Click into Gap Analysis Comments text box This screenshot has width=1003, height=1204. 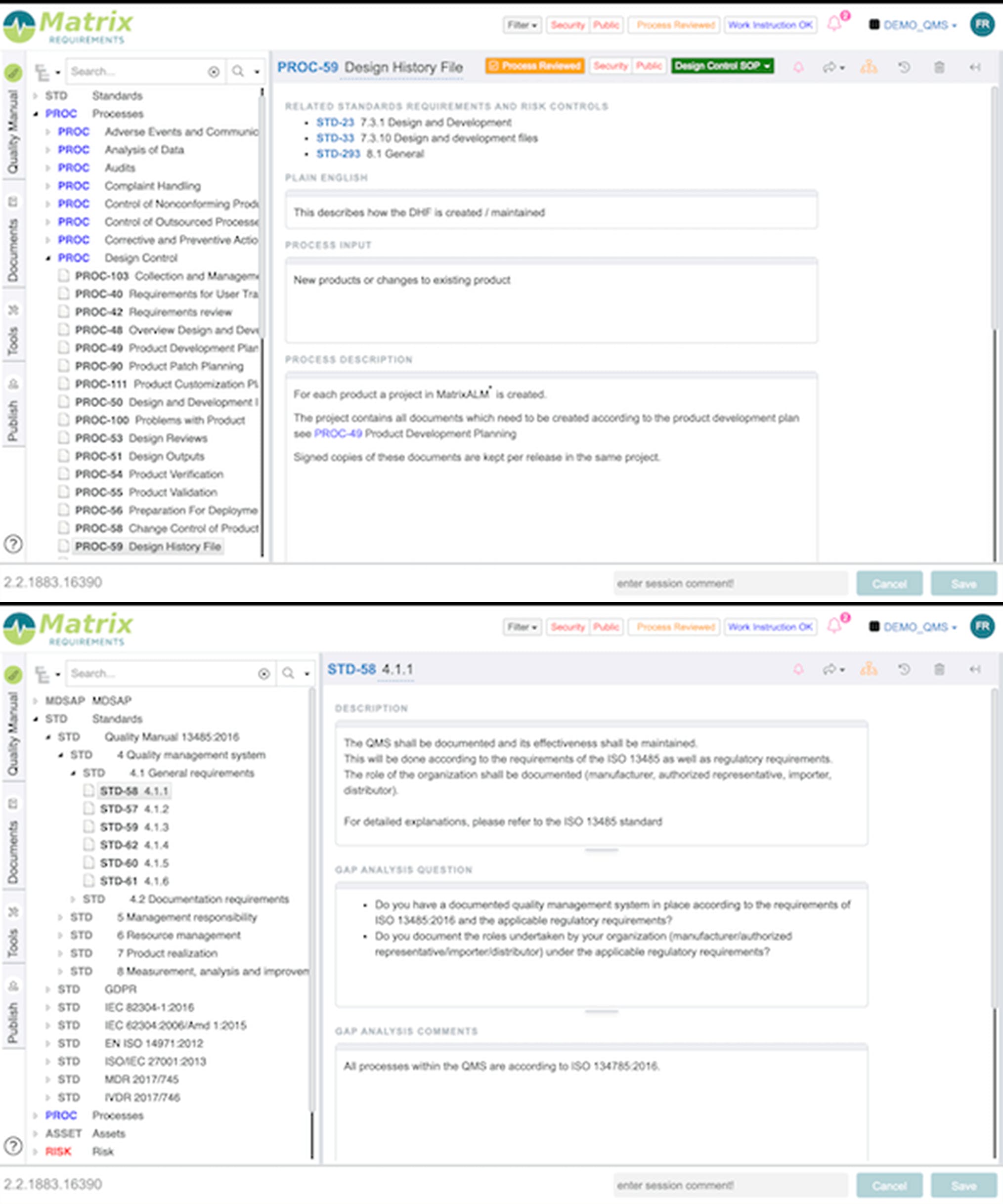click(x=601, y=1107)
